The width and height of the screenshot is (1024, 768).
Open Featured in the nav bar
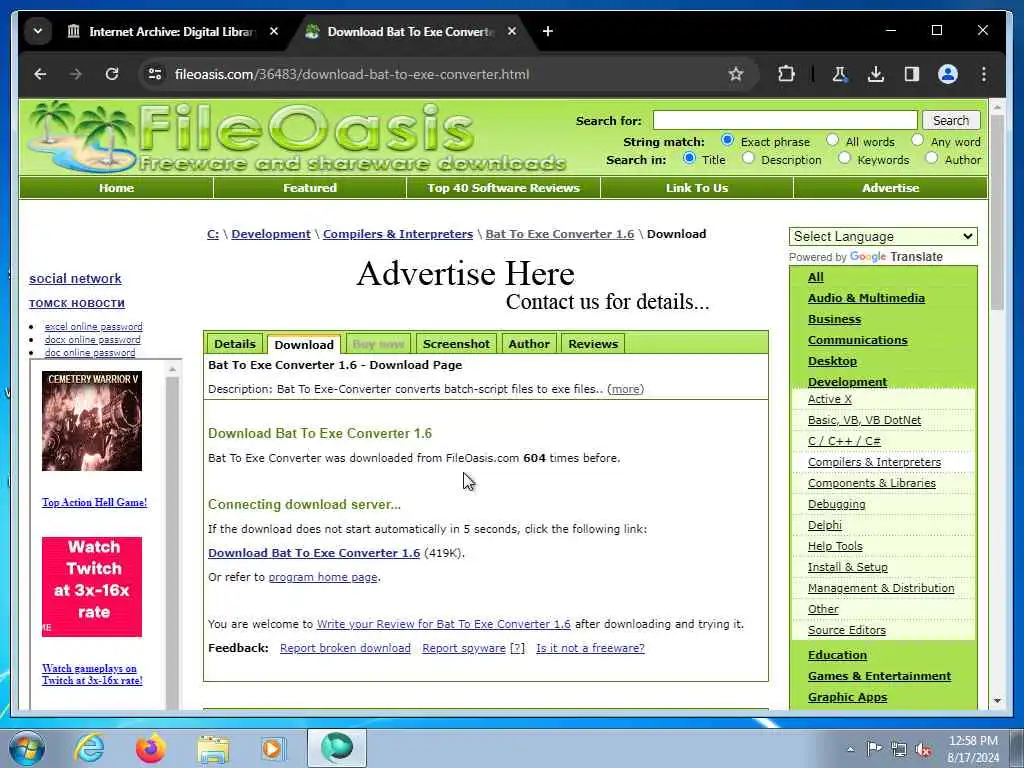pyautogui.click(x=310, y=188)
